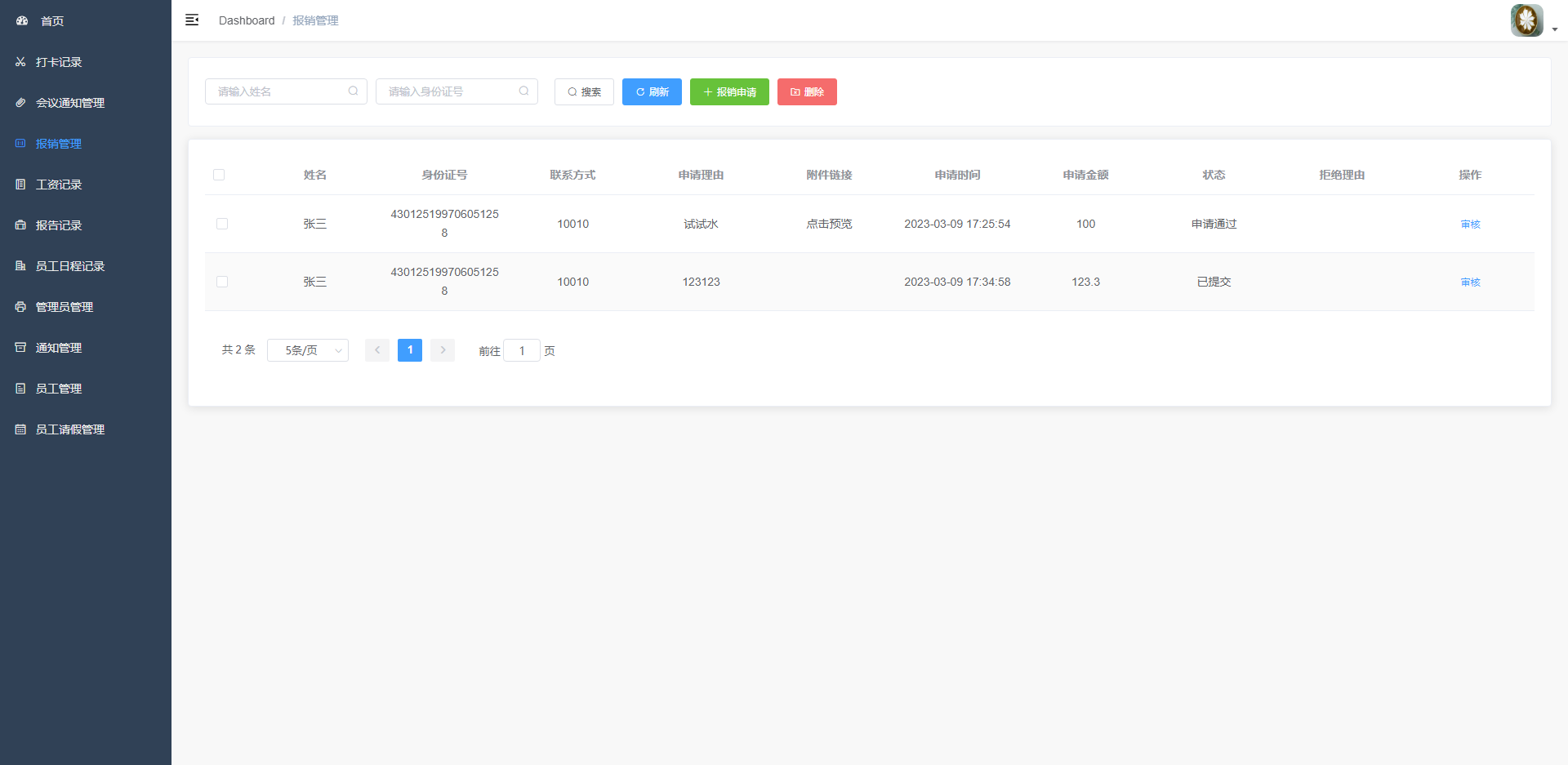
Task: Check the select-all checkbox in table header
Action: click(x=219, y=174)
